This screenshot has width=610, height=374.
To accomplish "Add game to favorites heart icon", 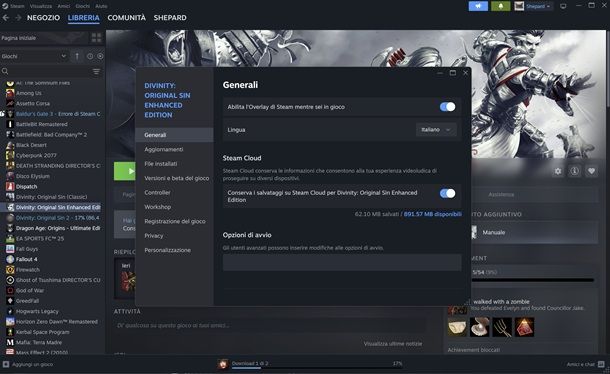I will pyautogui.click(x=591, y=171).
